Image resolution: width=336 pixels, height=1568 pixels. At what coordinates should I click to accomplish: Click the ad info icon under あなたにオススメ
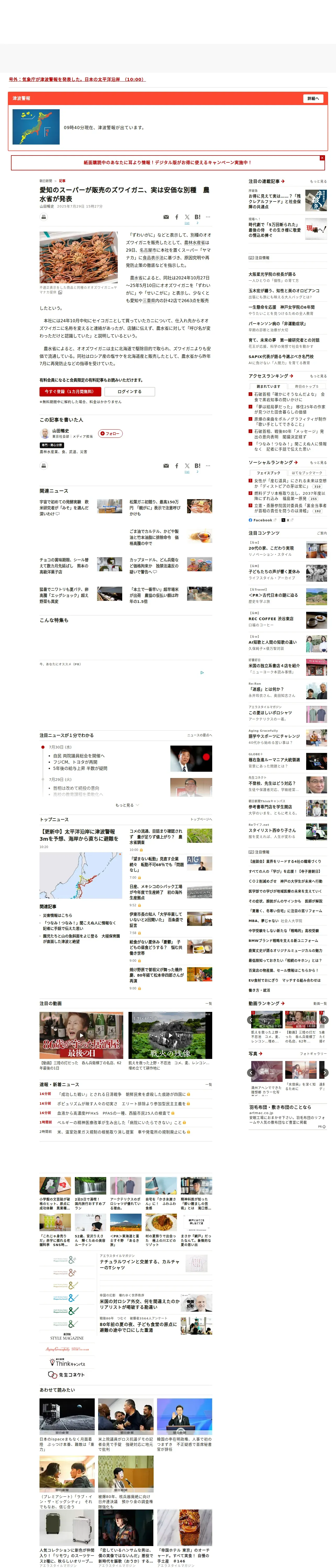203,673
